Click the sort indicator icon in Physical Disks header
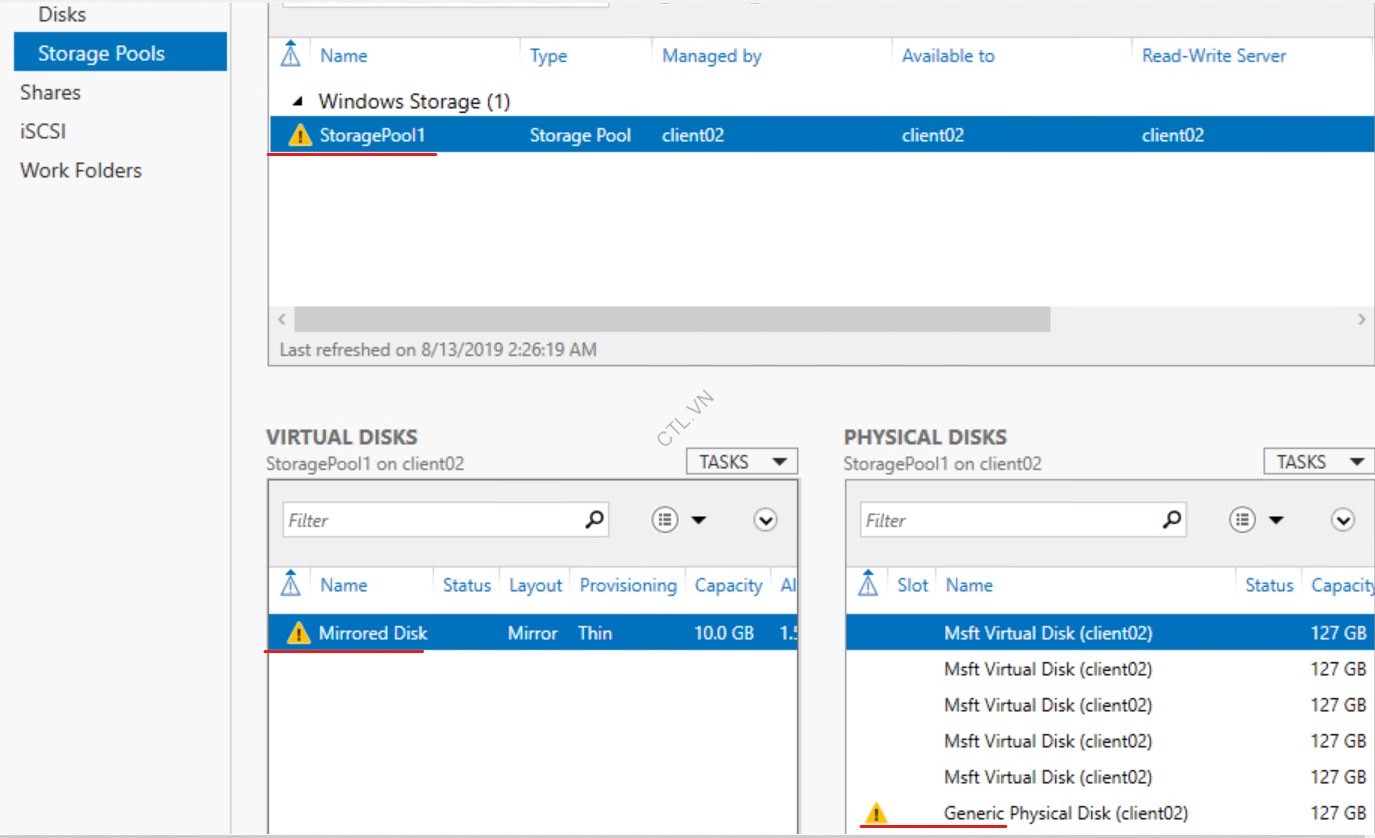Image resolution: width=1375 pixels, height=838 pixels. 869,584
